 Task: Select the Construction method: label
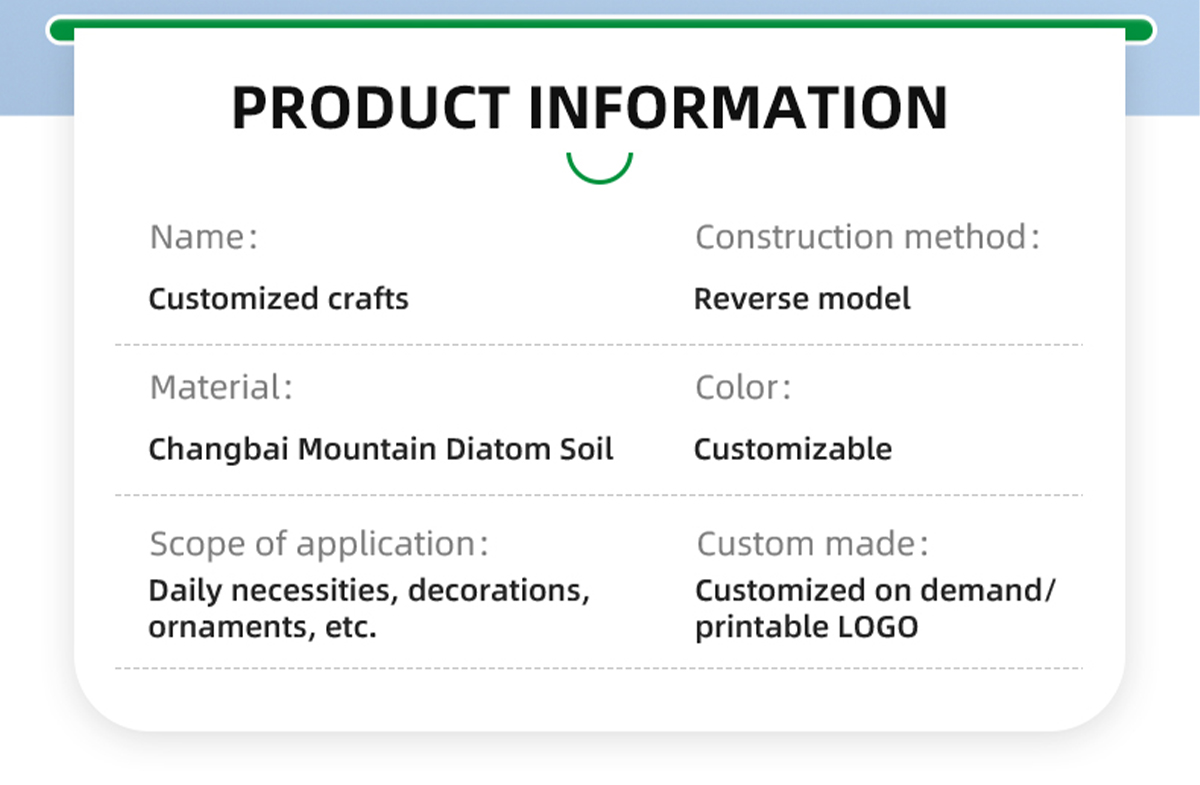click(x=867, y=238)
